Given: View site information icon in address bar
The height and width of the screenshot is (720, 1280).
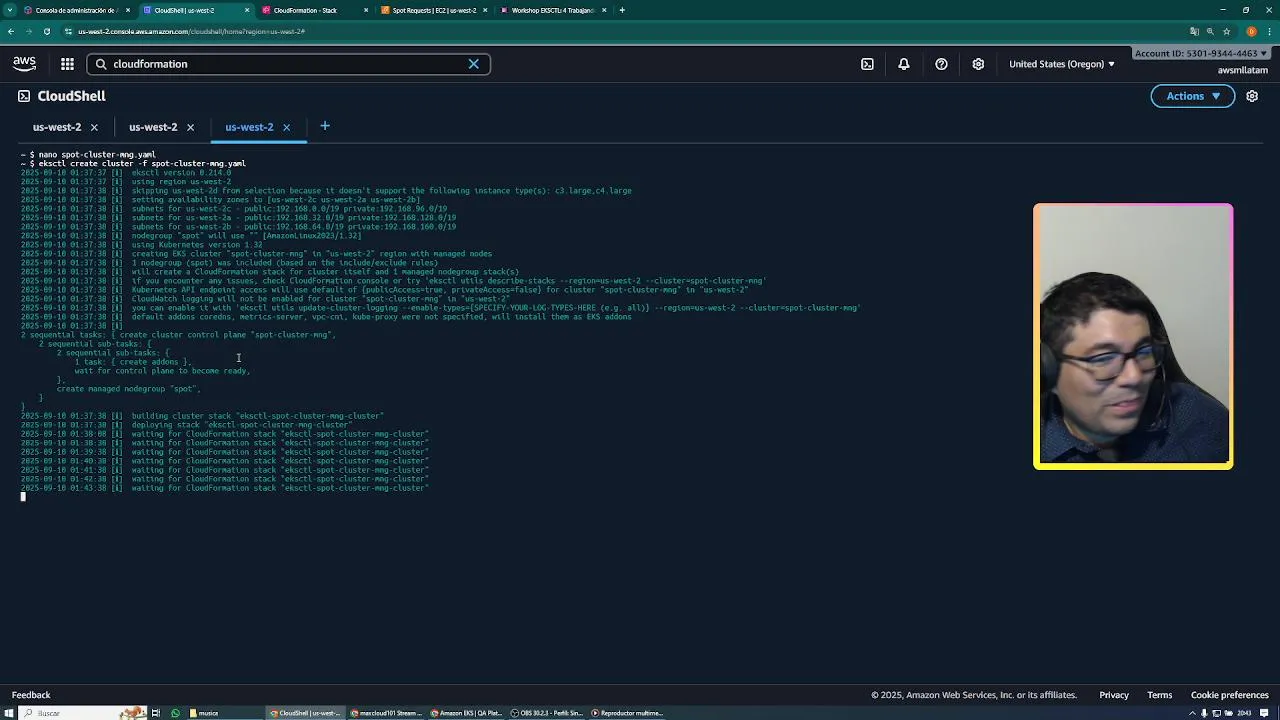Looking at the screenshot, I should click(x=68, y=31).
